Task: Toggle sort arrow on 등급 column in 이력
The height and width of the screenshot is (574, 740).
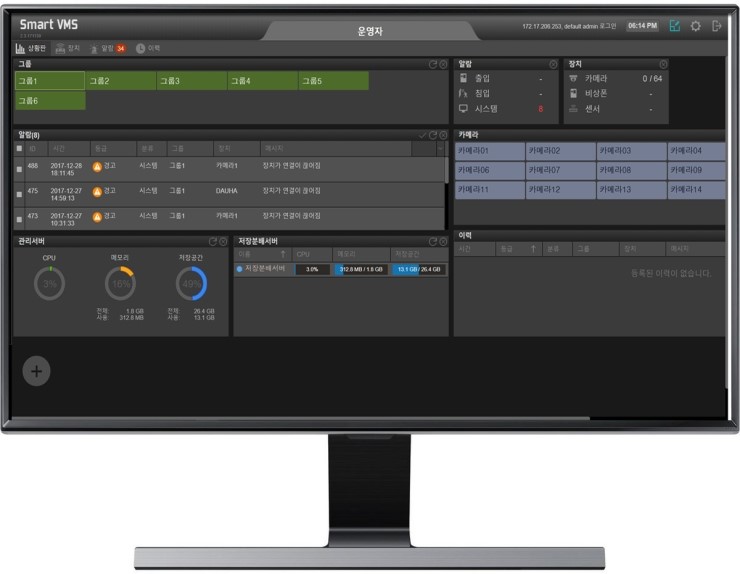Action: click(x=533, y=249)
